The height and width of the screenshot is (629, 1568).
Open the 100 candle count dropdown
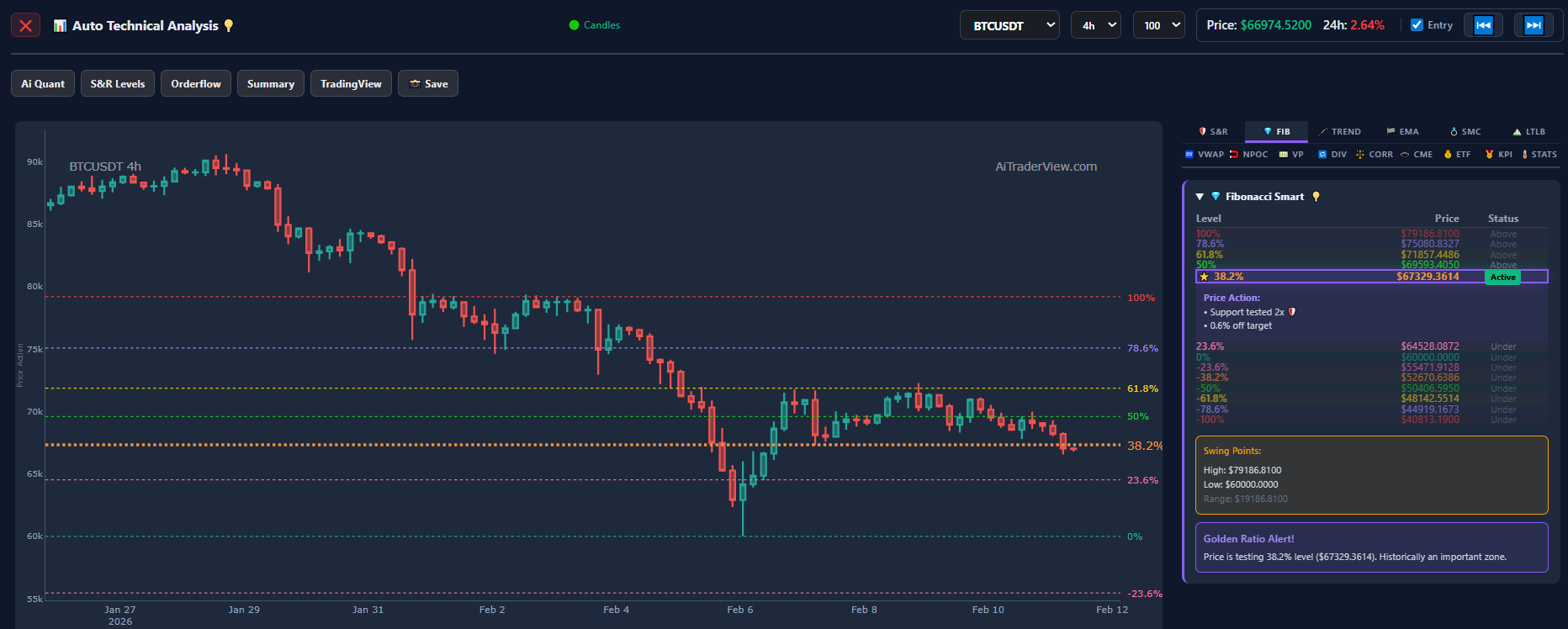coord(1158,25)
